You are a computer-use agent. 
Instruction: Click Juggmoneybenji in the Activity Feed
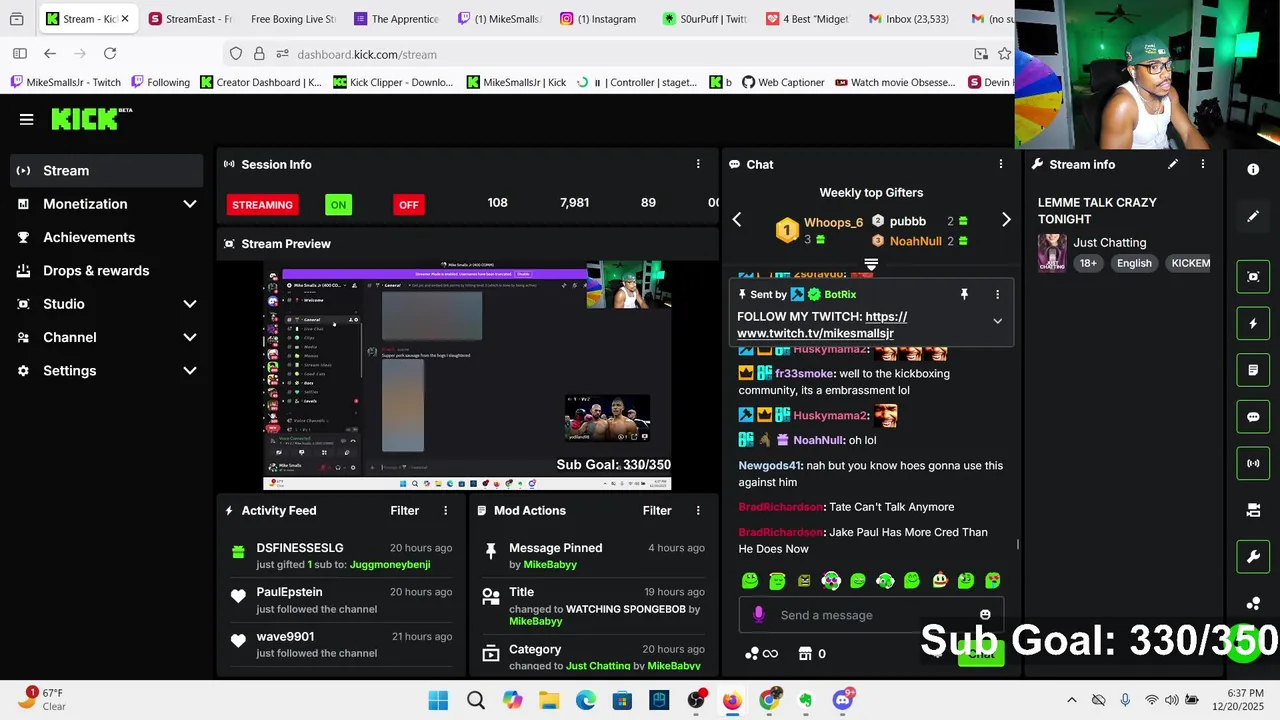[390, 565]
